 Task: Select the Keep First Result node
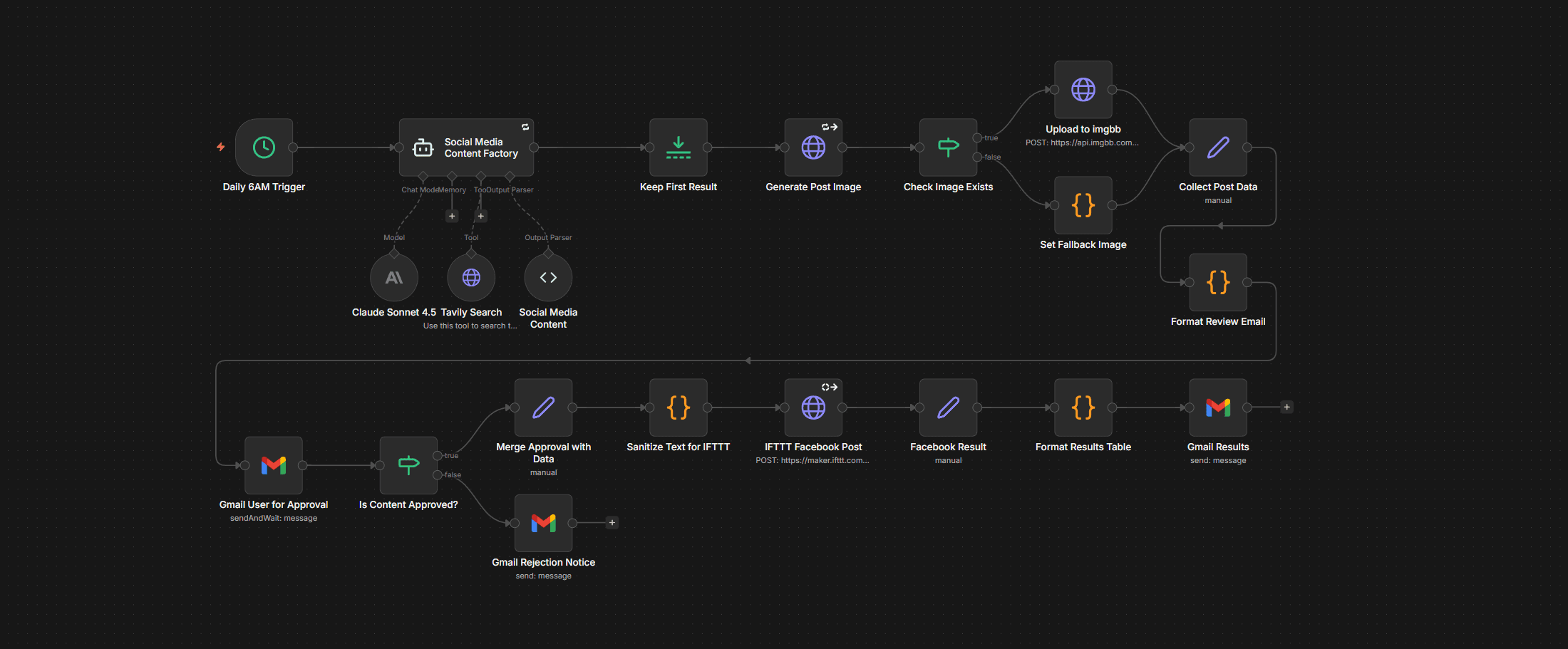678,147
